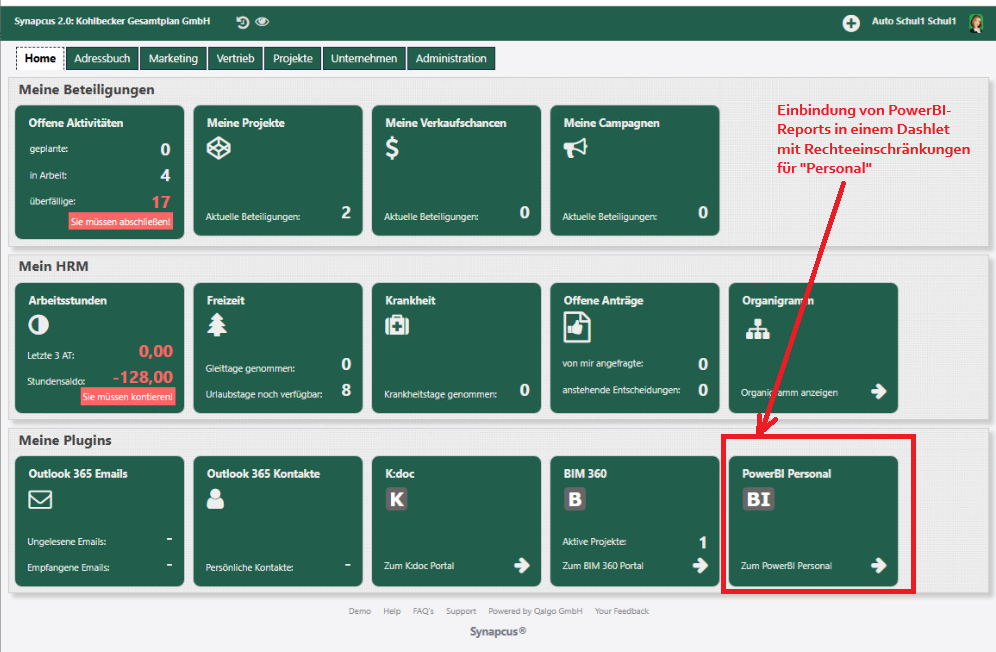996x652 pixels.
Task: Select the Administration tab
Action: pos(451,58)
